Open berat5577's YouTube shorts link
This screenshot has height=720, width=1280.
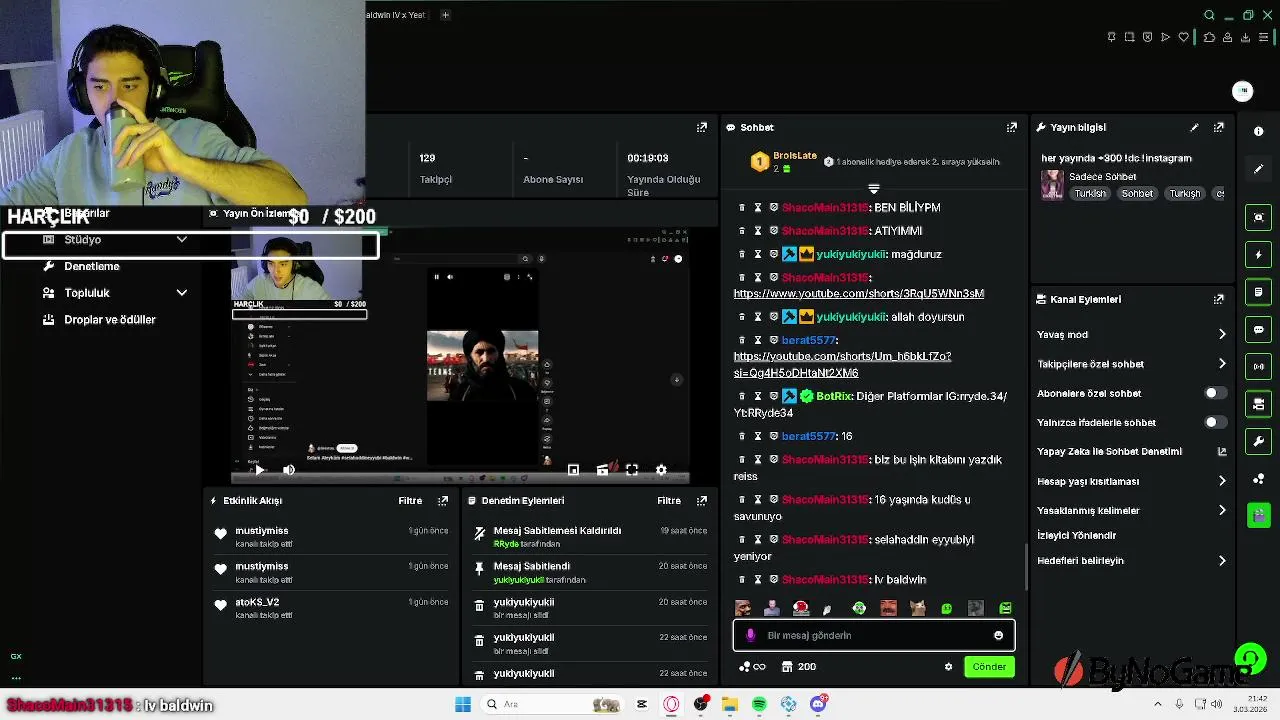[x=842, y=364]
